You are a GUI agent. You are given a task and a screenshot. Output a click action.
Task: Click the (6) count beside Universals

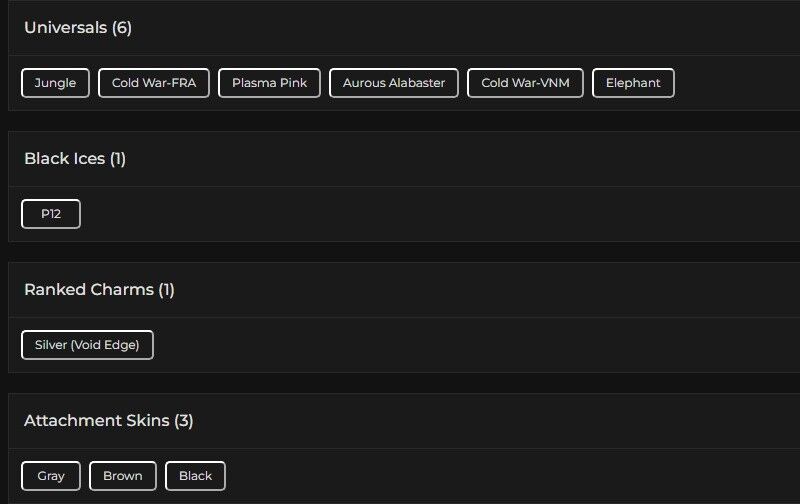(122, 28)
